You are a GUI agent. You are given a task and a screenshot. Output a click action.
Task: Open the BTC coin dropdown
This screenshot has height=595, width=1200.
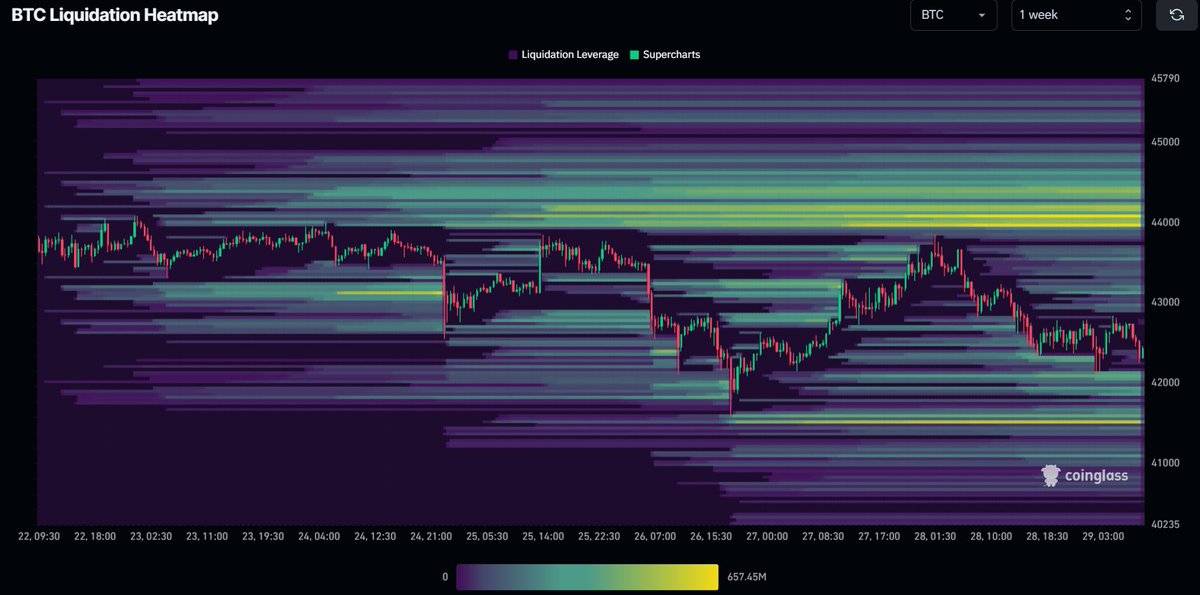(x=953, y=15)
